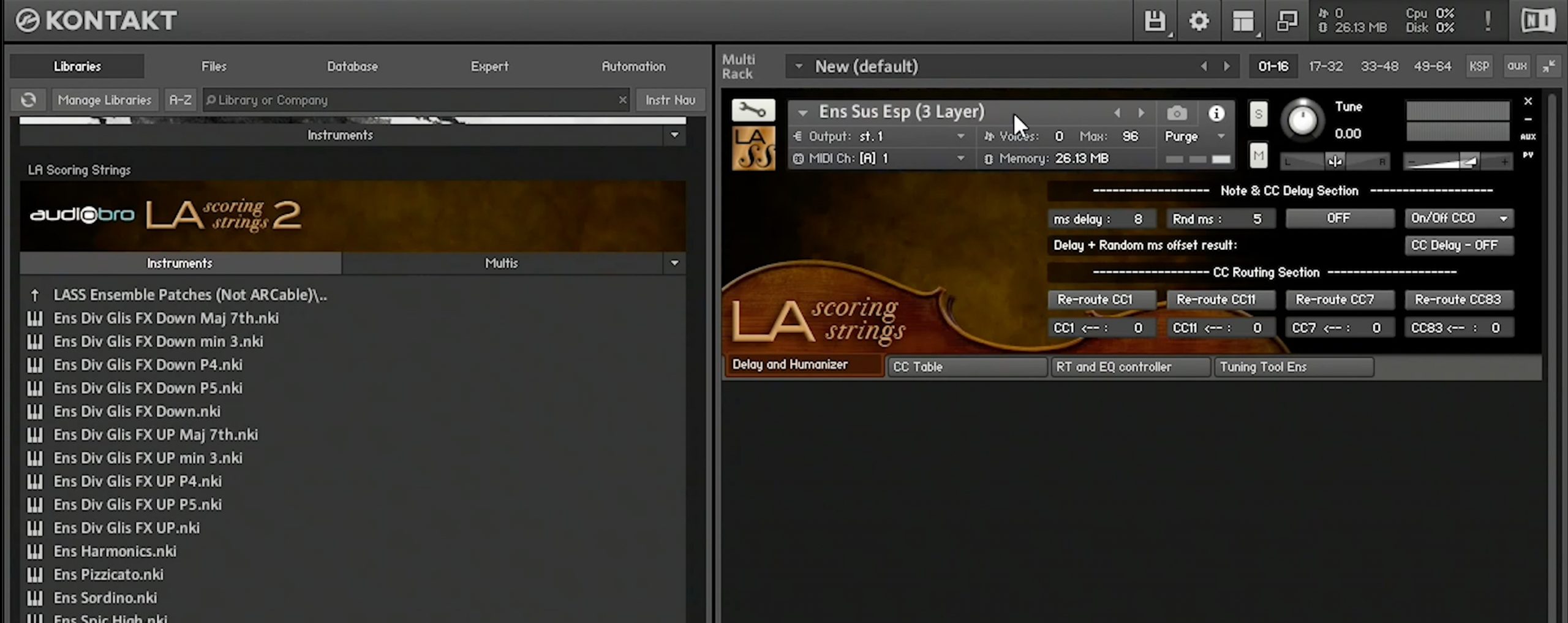Click the Manage Libraries button
1568x623 pixels.
[105, 100]
